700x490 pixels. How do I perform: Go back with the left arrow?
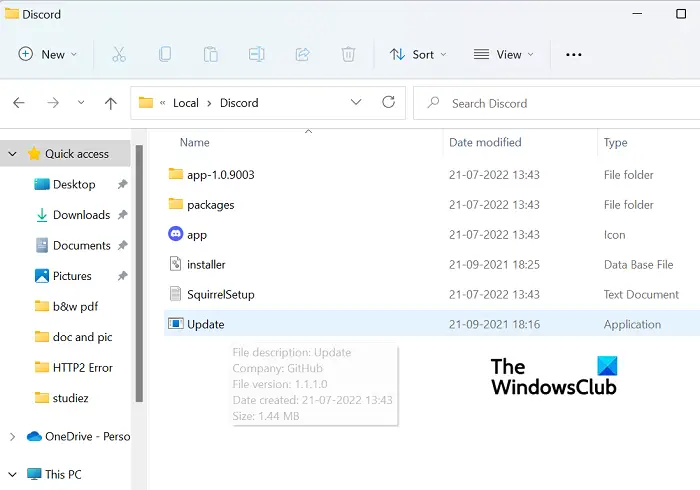click(x=19, y=103)
